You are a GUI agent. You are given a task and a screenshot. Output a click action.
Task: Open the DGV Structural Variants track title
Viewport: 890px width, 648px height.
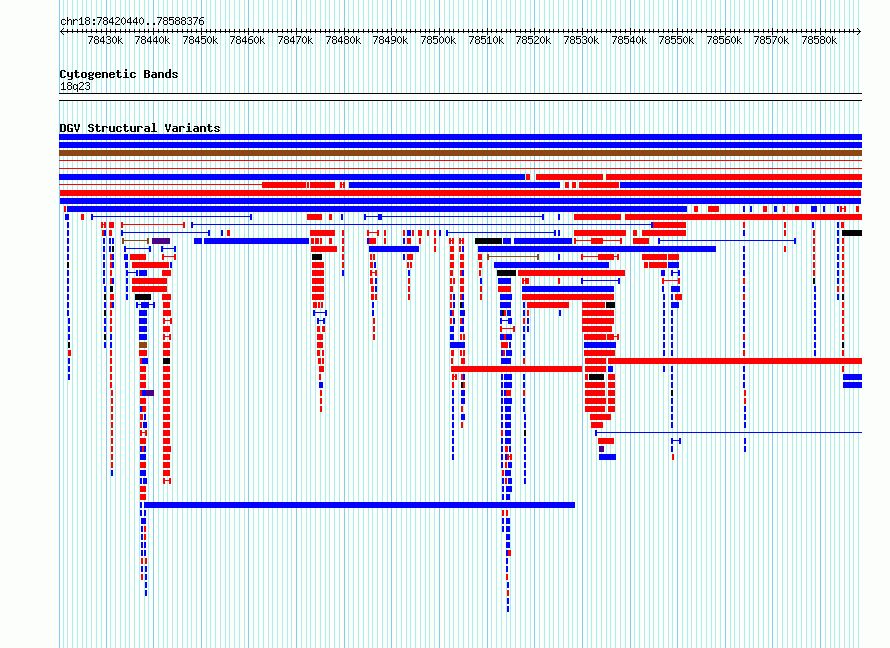[140, 128]
